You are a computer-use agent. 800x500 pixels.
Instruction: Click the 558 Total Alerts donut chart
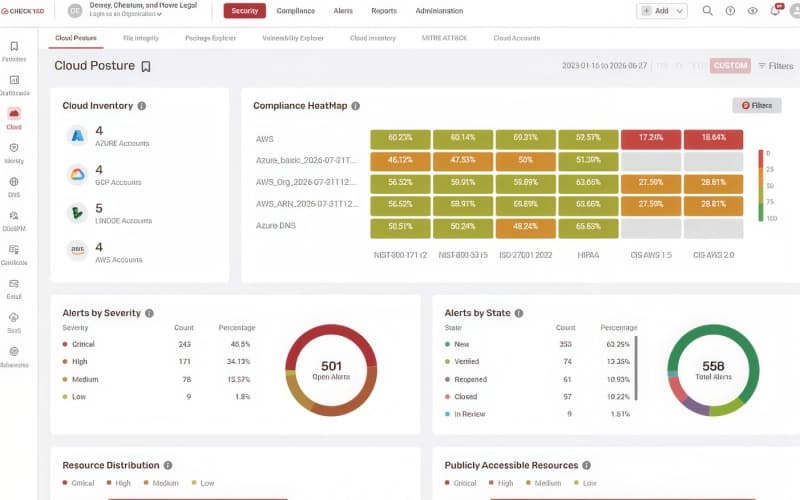[x=713, y=370]
